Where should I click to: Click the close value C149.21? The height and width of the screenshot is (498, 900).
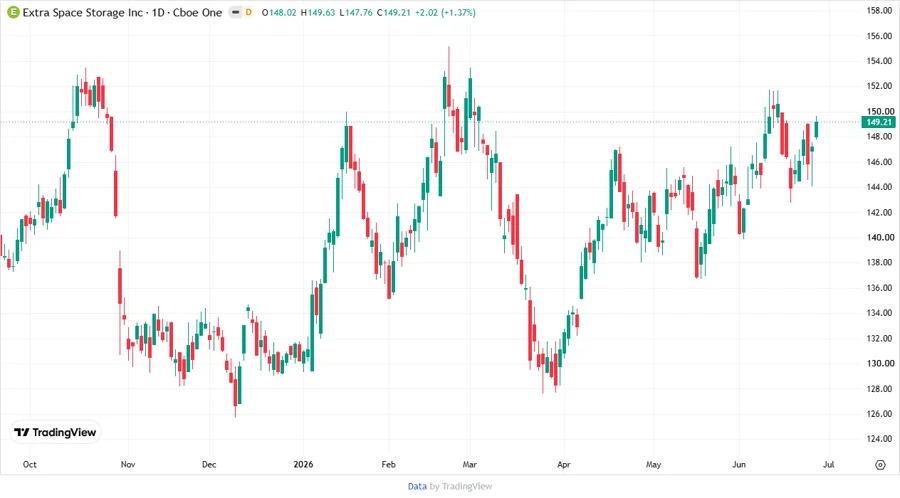point(394,12)
